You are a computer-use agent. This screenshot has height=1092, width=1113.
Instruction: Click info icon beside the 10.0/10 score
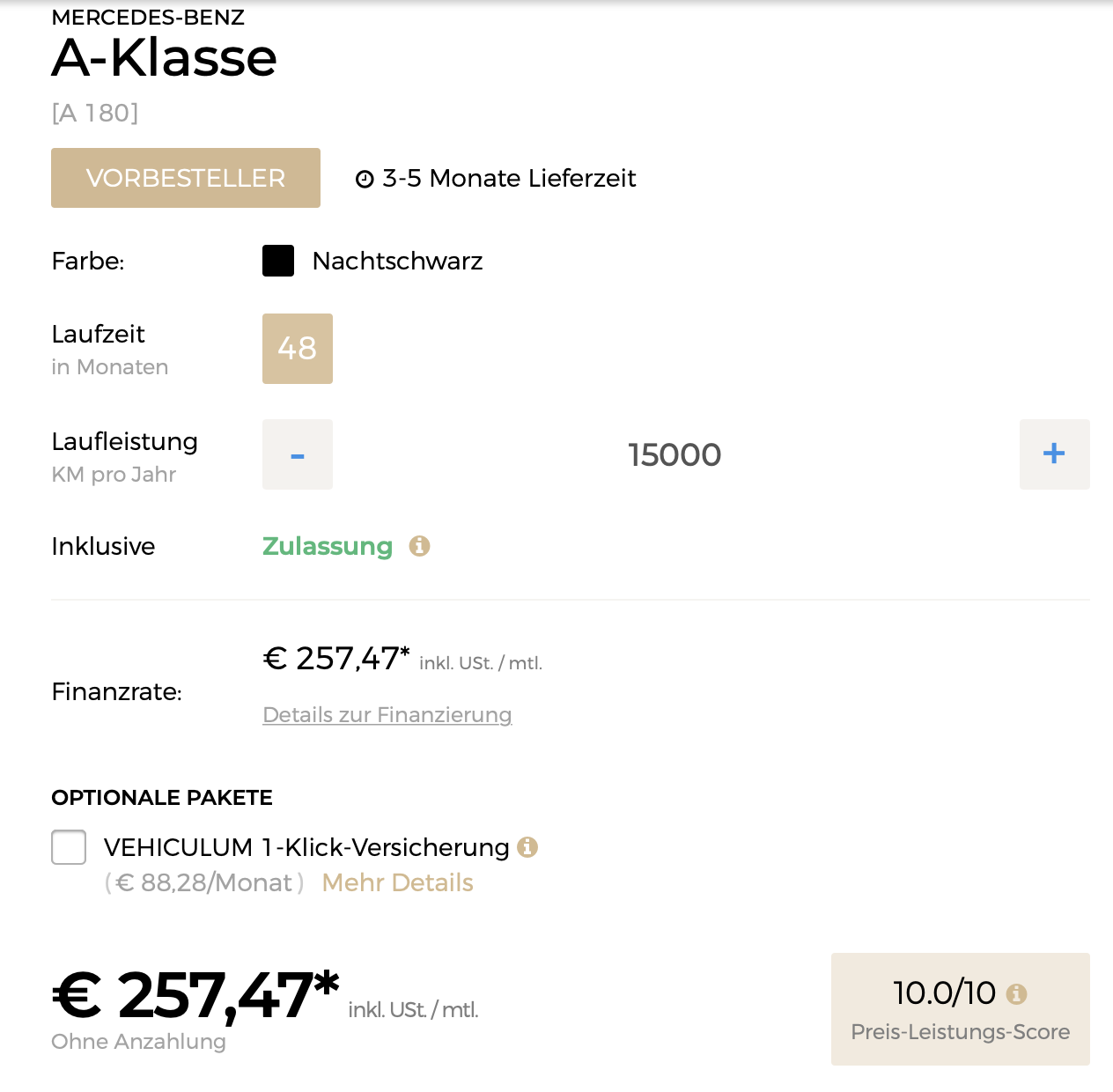click(1016, 994)
